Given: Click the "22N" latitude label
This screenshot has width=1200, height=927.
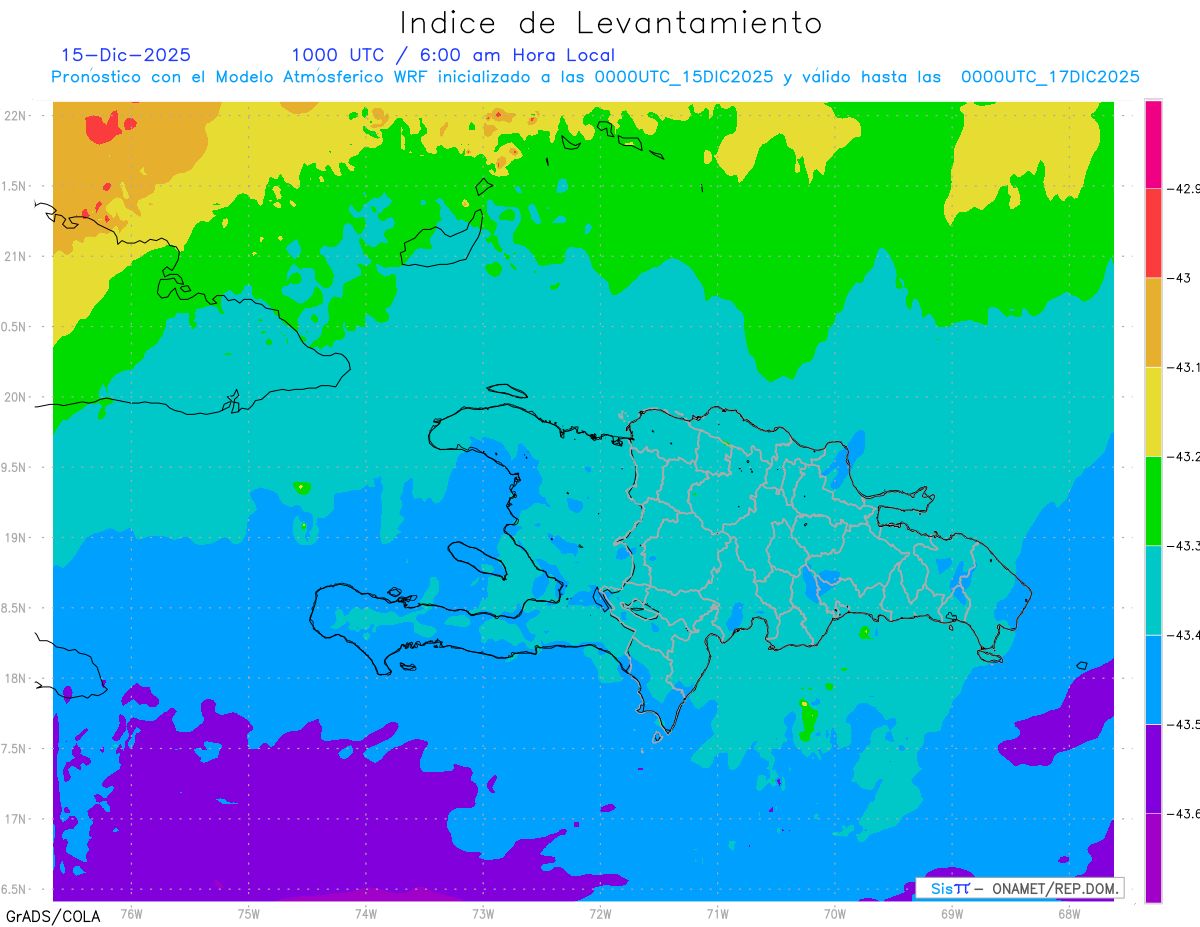Looking at the screenshot, I should coord(17,116).
